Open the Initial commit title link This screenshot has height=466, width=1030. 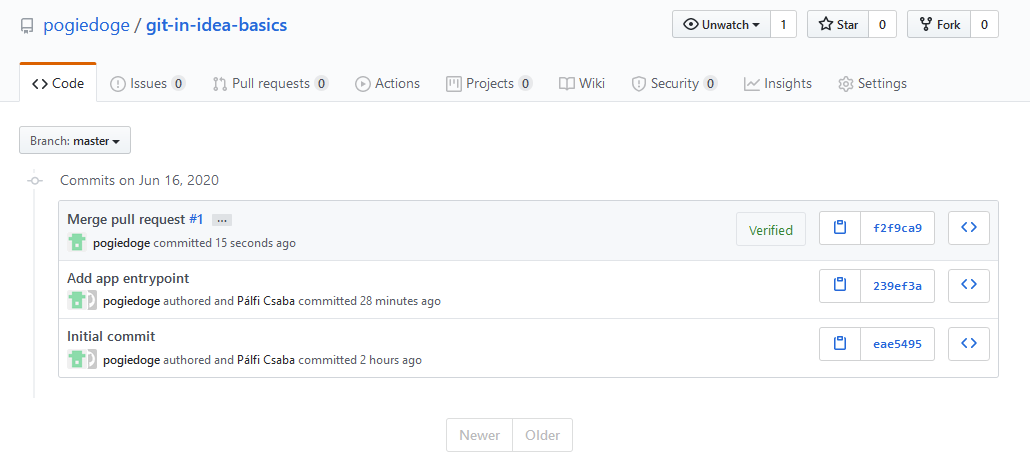click(x=111, y=337)
